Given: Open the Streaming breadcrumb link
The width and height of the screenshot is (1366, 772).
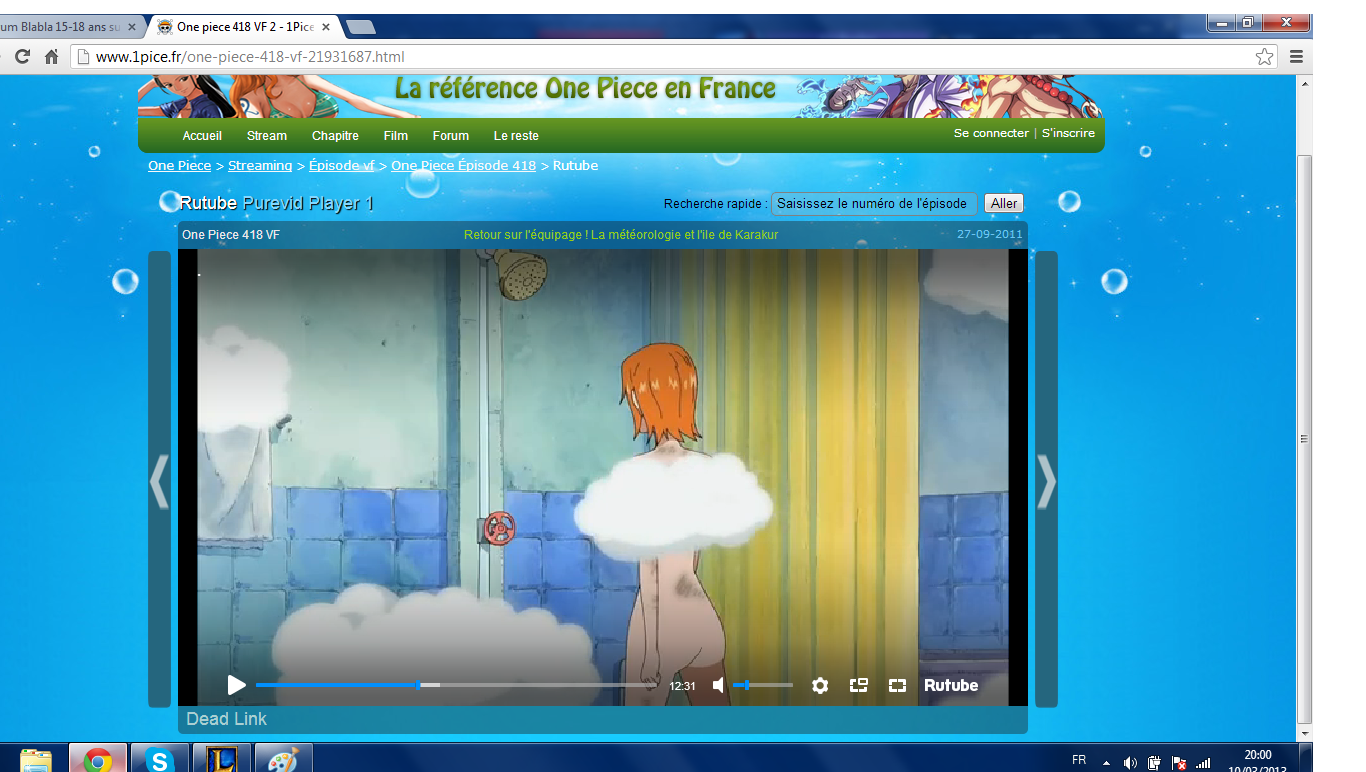Looking at the screenshot, I should point(260,165).
